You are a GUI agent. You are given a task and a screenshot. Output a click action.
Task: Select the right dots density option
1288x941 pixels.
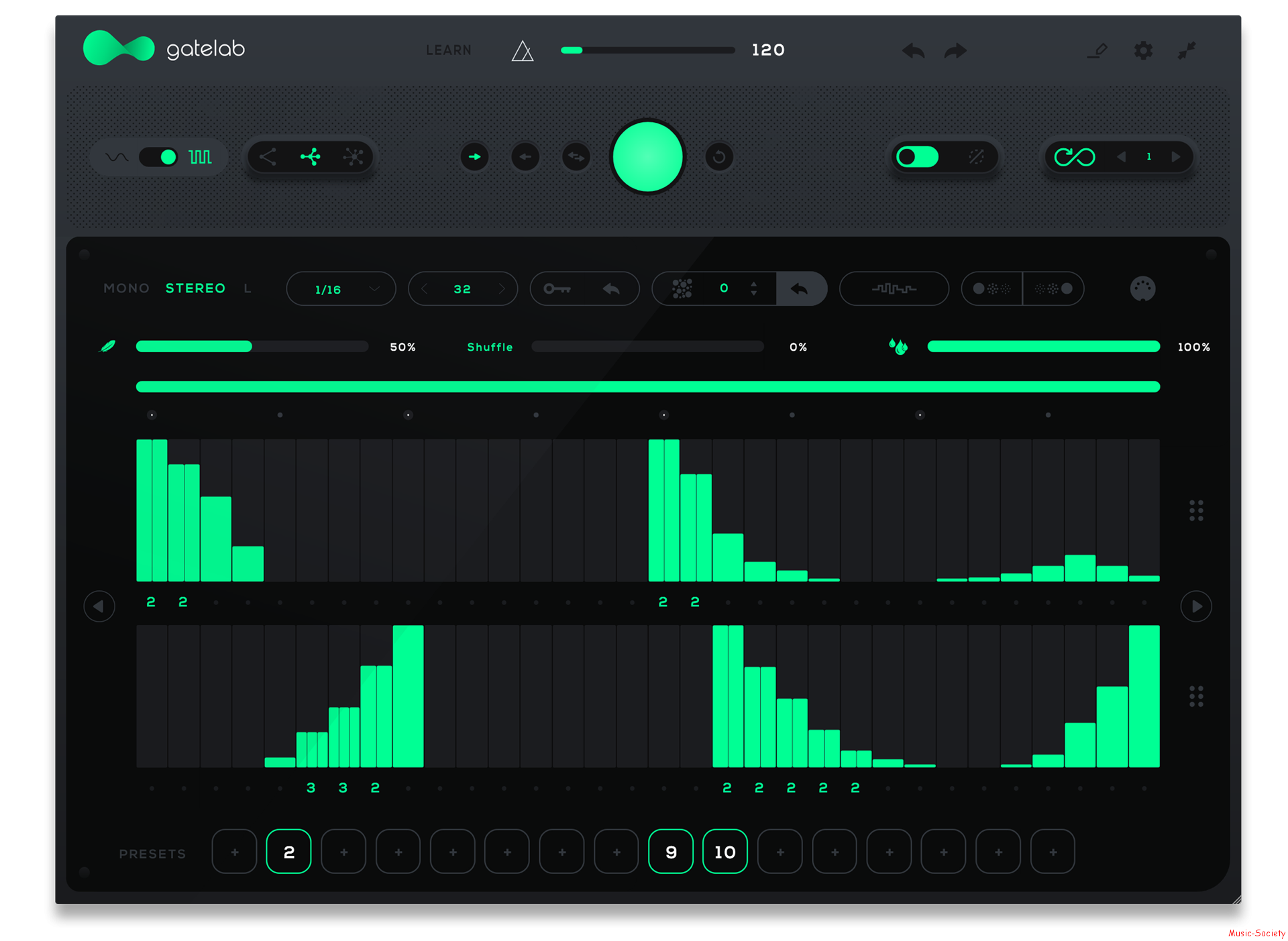tap(1053, 289)
